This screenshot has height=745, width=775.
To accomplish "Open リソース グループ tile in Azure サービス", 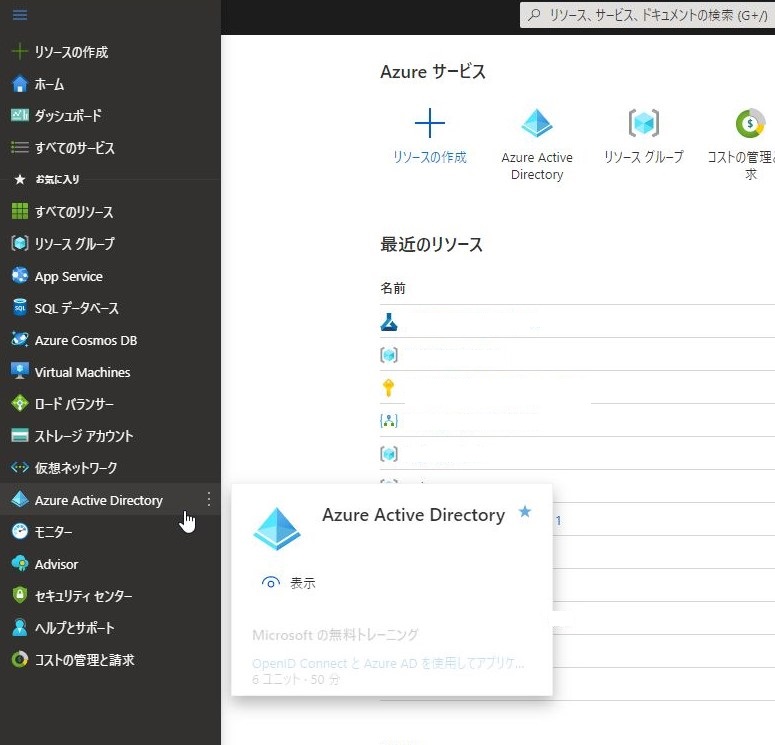I will (644, 136).
